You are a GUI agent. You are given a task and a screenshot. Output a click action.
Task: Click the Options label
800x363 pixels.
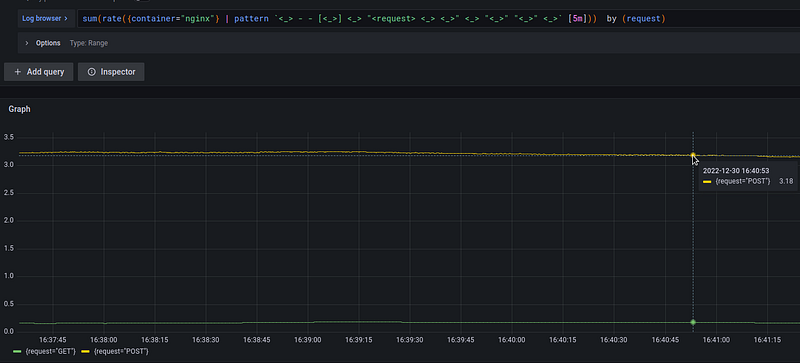pos(48,43)
